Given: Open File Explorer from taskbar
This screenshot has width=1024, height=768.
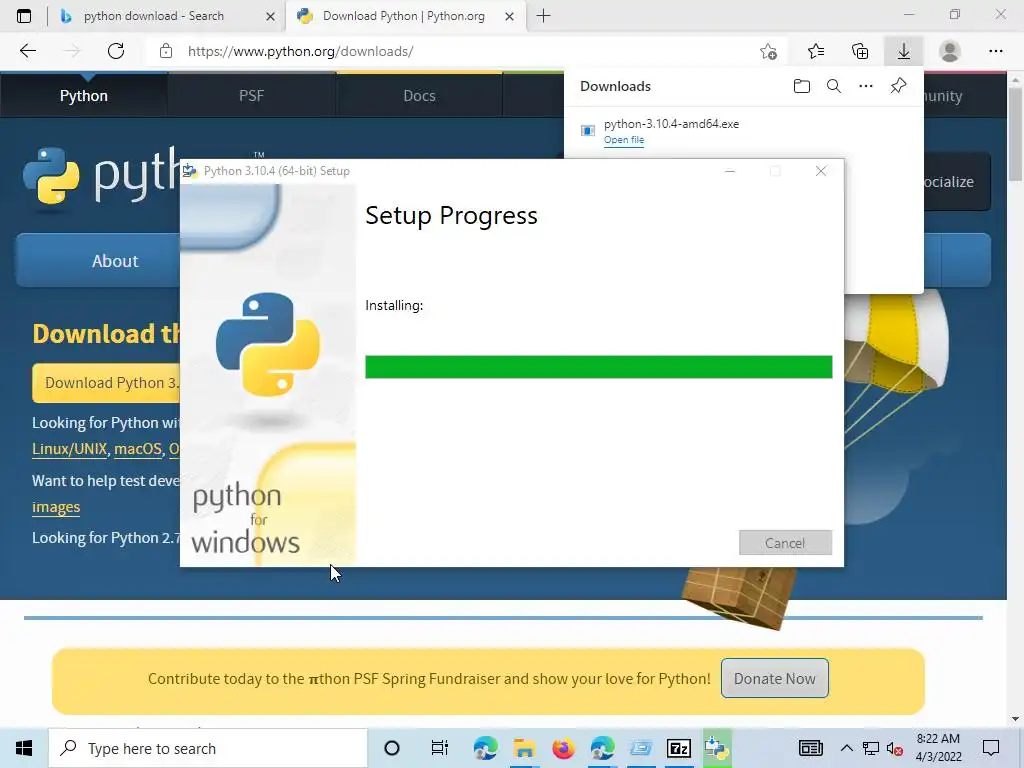Looking at the screenshot, I should pyautogui.click(x=524, y=748).
